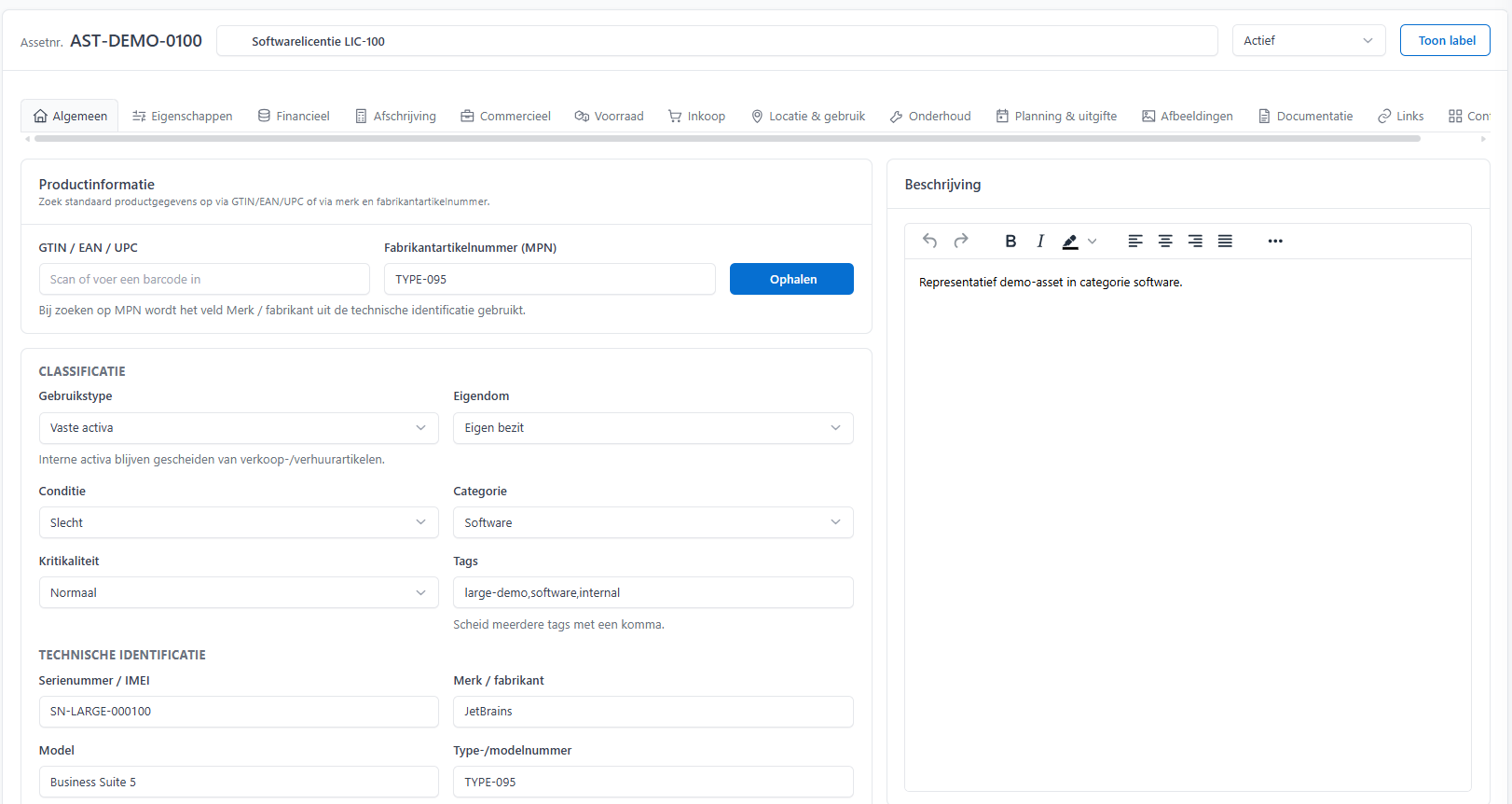This screenshot has width=1512, height=804.
Task: Switch to the Links tab
Action: pos(1401,116)
